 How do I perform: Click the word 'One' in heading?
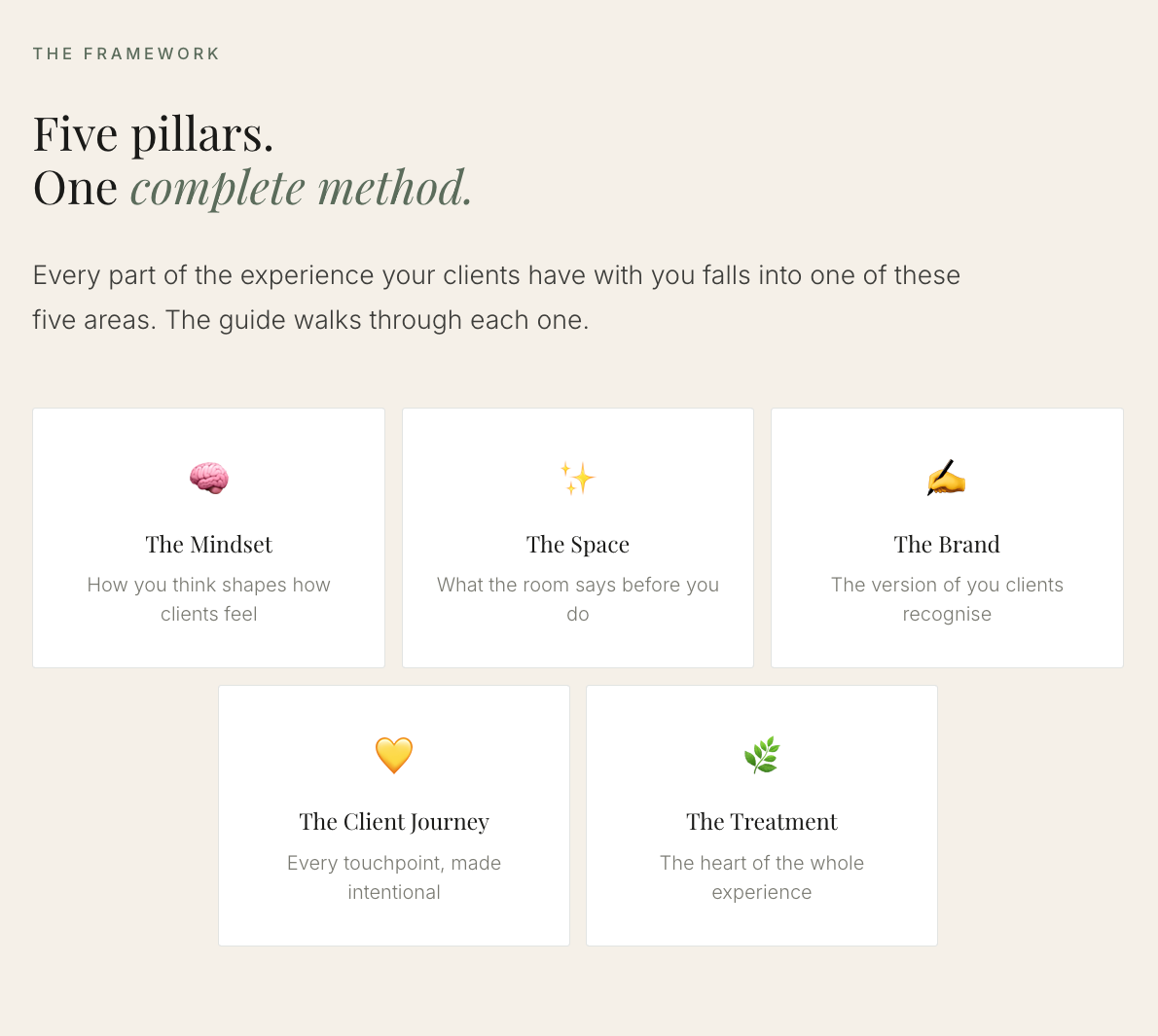75,189
